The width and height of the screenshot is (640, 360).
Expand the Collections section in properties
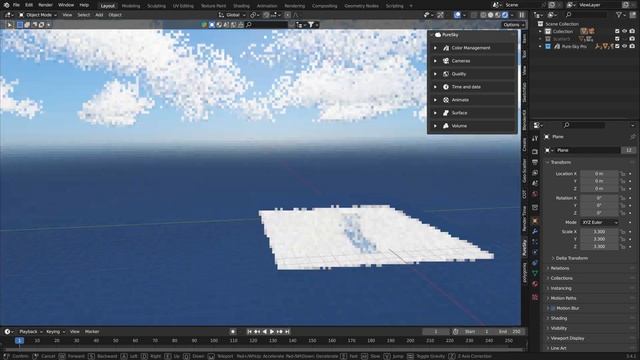pyautogui.click(x=561, y=278)
